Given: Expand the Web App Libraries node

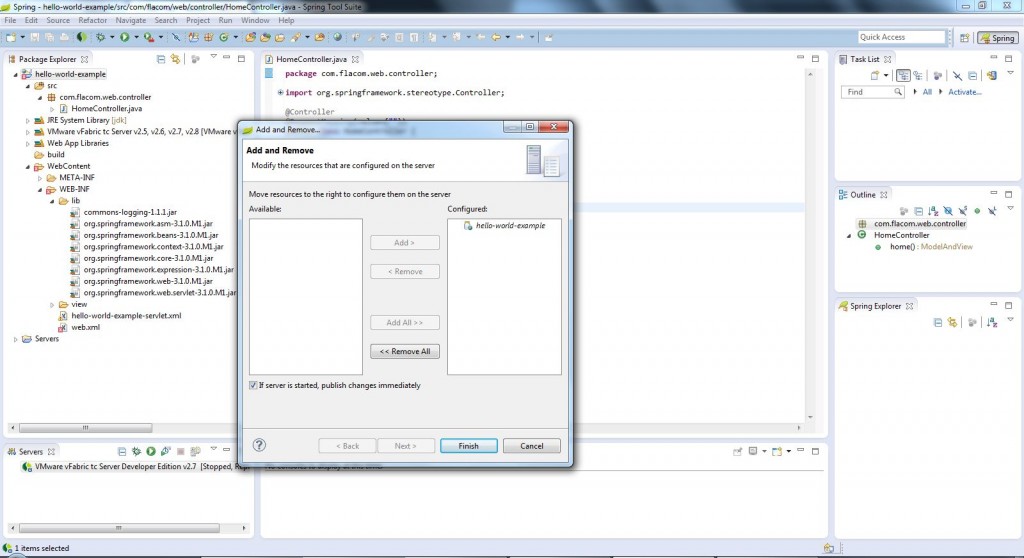Looking at the screenshot, I should [x=27, y=144].
